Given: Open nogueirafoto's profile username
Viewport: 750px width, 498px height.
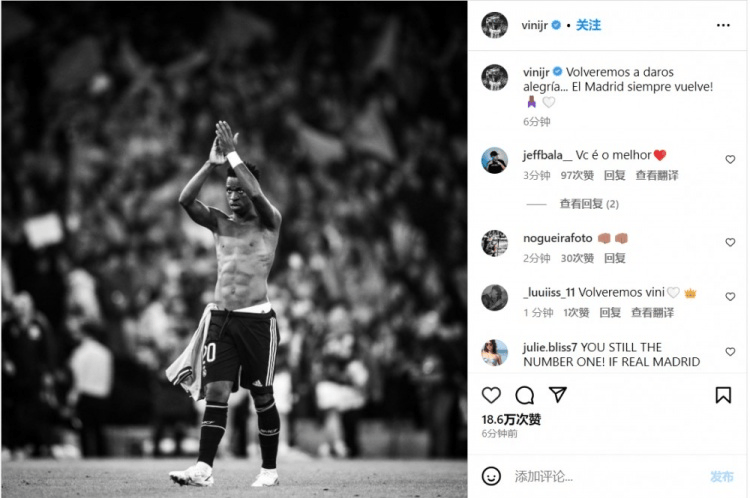Looking at the screenshot, I should (x=557, y=238).
